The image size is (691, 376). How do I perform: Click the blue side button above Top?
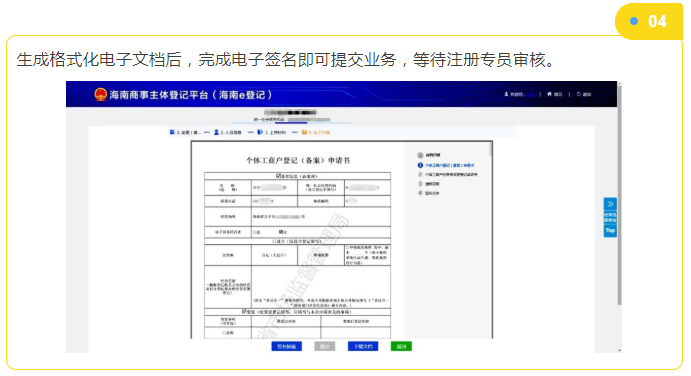point(610,217)
